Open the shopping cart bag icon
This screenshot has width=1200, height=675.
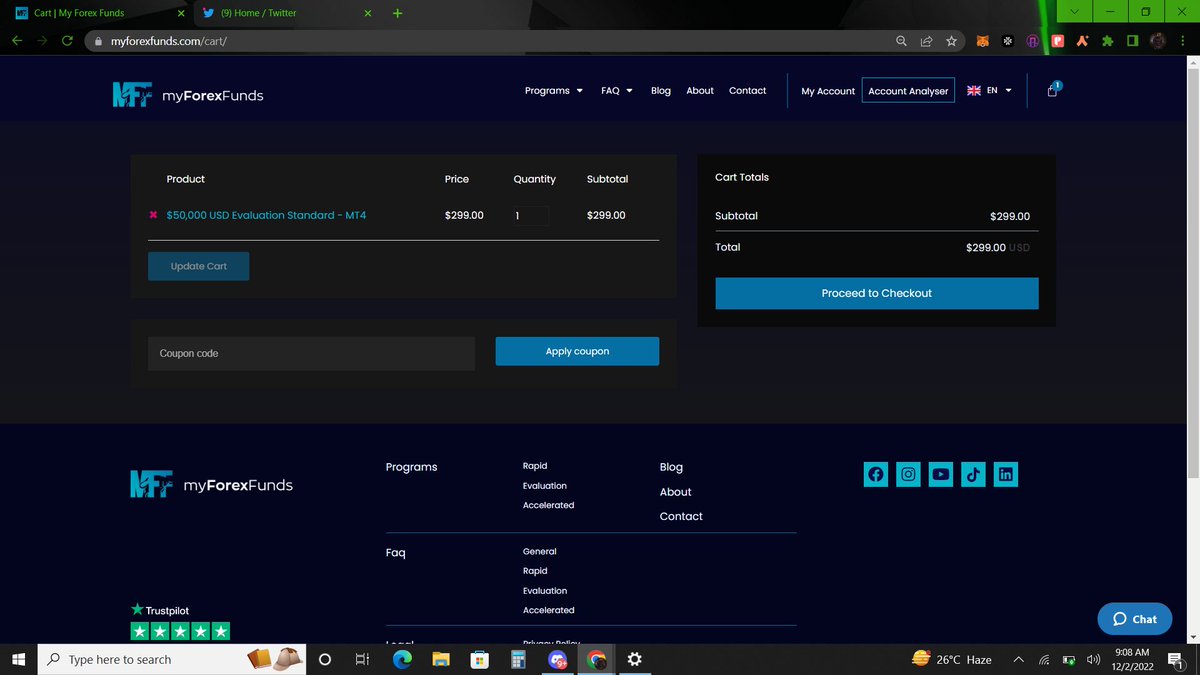1053,90
